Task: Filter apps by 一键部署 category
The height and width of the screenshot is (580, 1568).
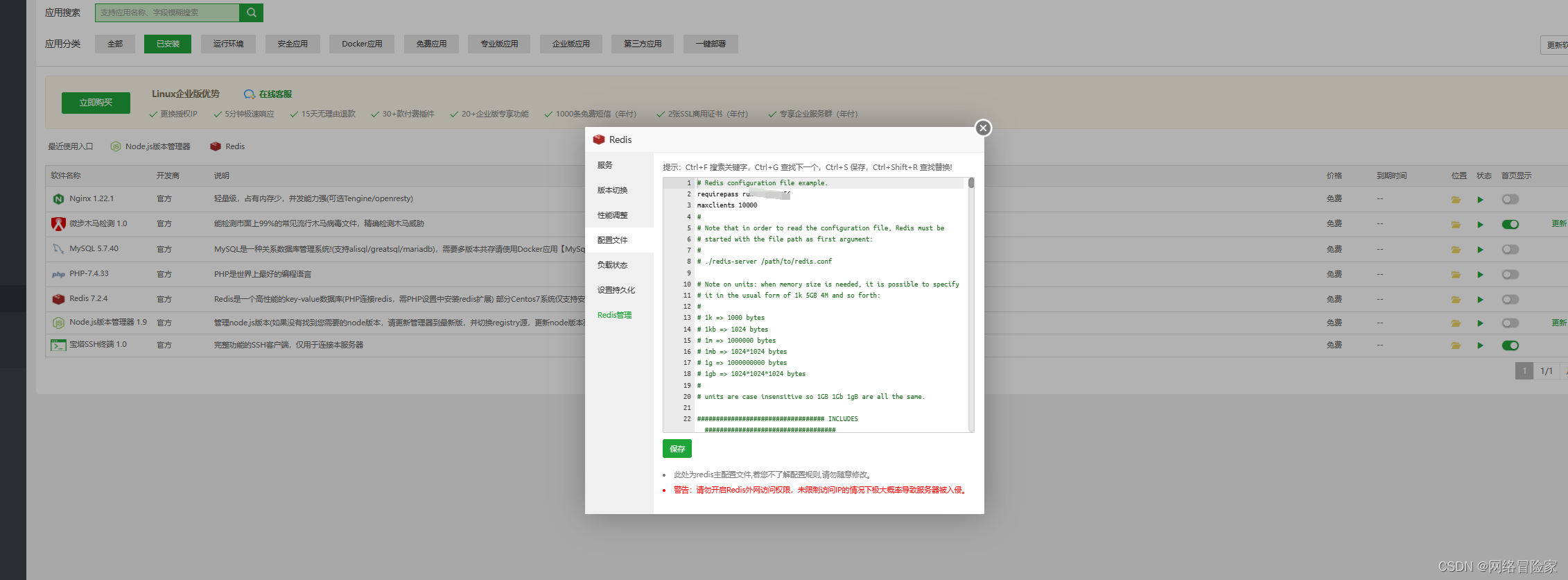Action: pos(711,44)
